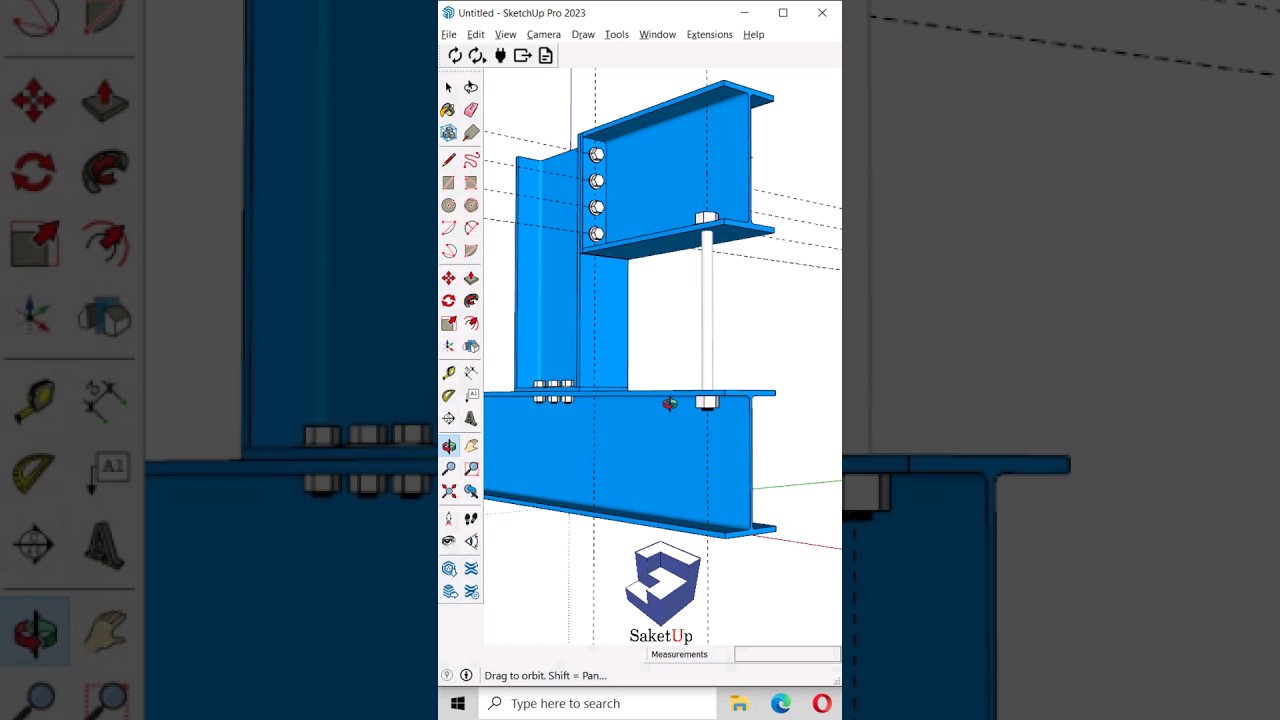Open the Draw menu

point(583,34)
